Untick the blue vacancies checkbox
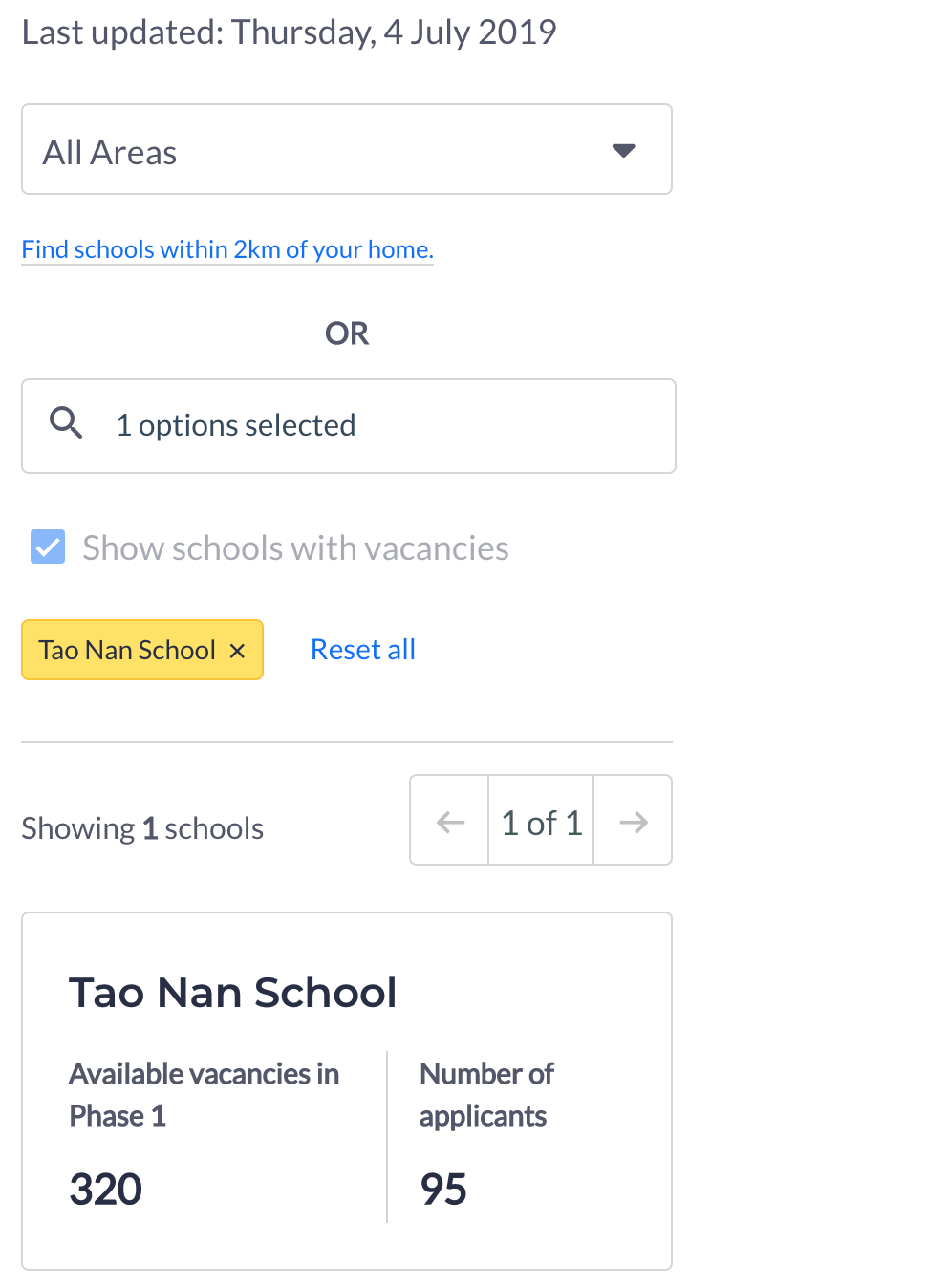The image size is (948, 1288). click(48, 547)
